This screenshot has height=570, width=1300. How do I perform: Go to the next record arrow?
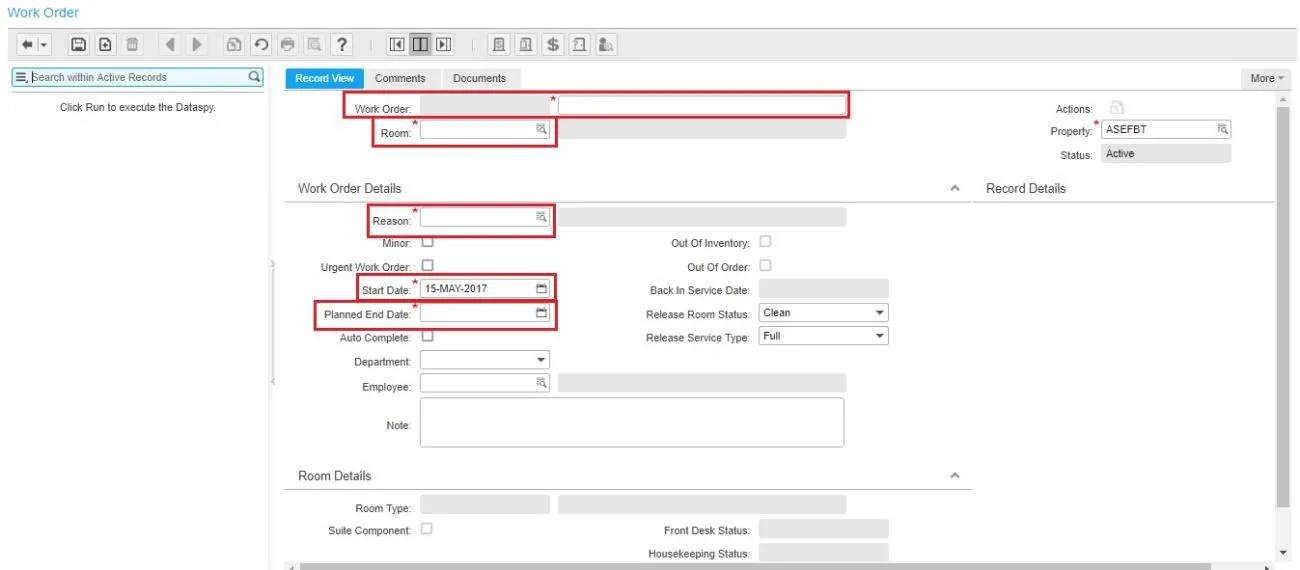click(x=197, y=45)
